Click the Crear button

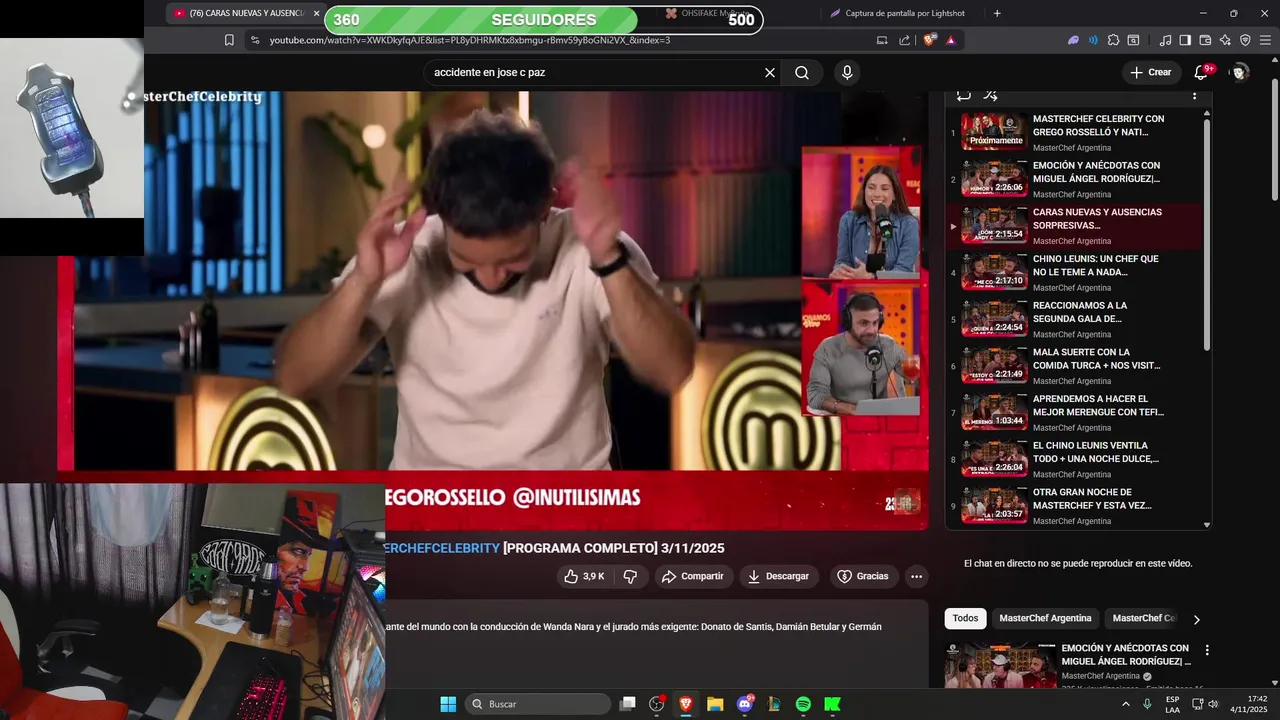click(x=1150, y=72)
